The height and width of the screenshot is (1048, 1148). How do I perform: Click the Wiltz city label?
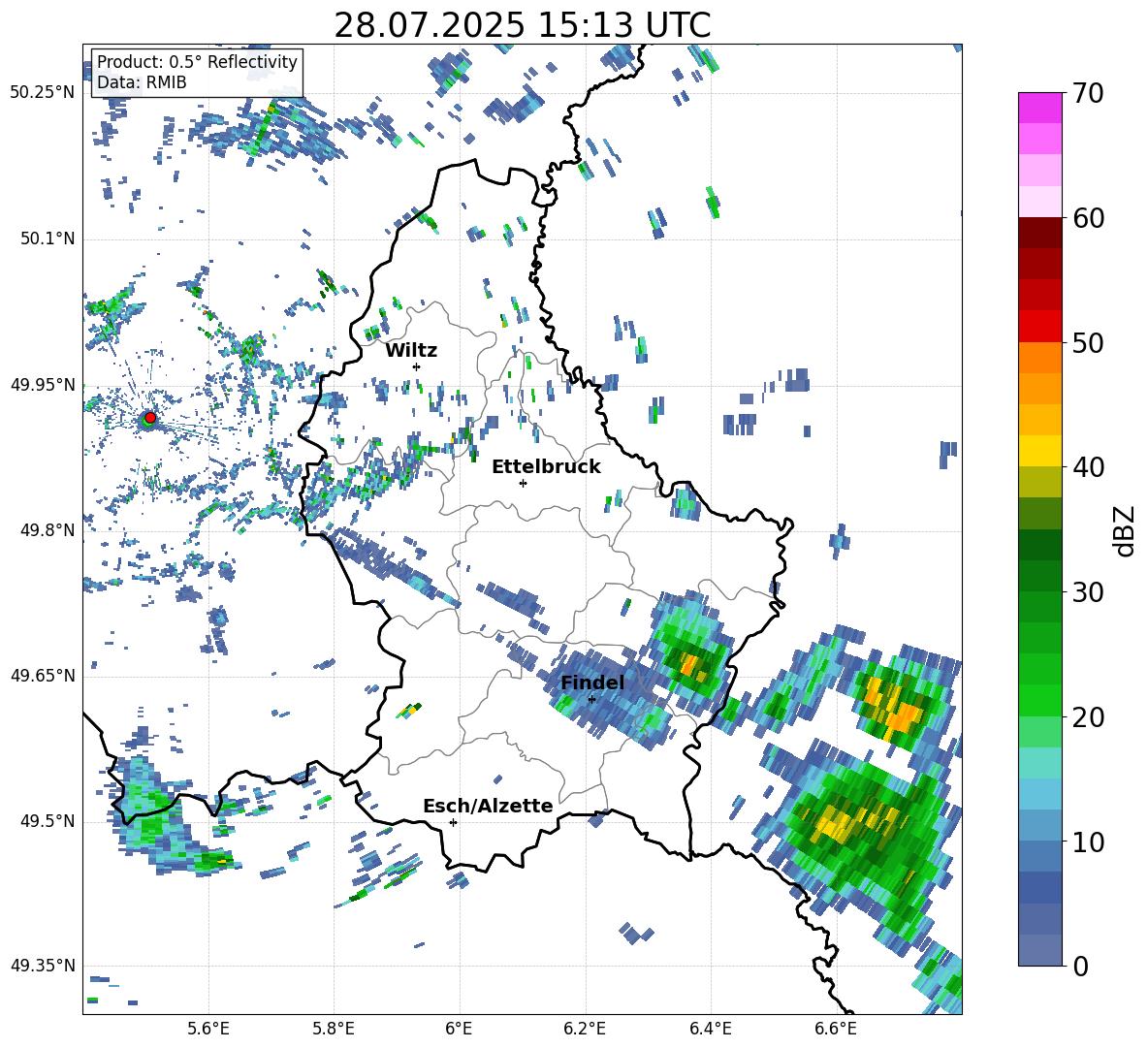[x=411, y=351]
